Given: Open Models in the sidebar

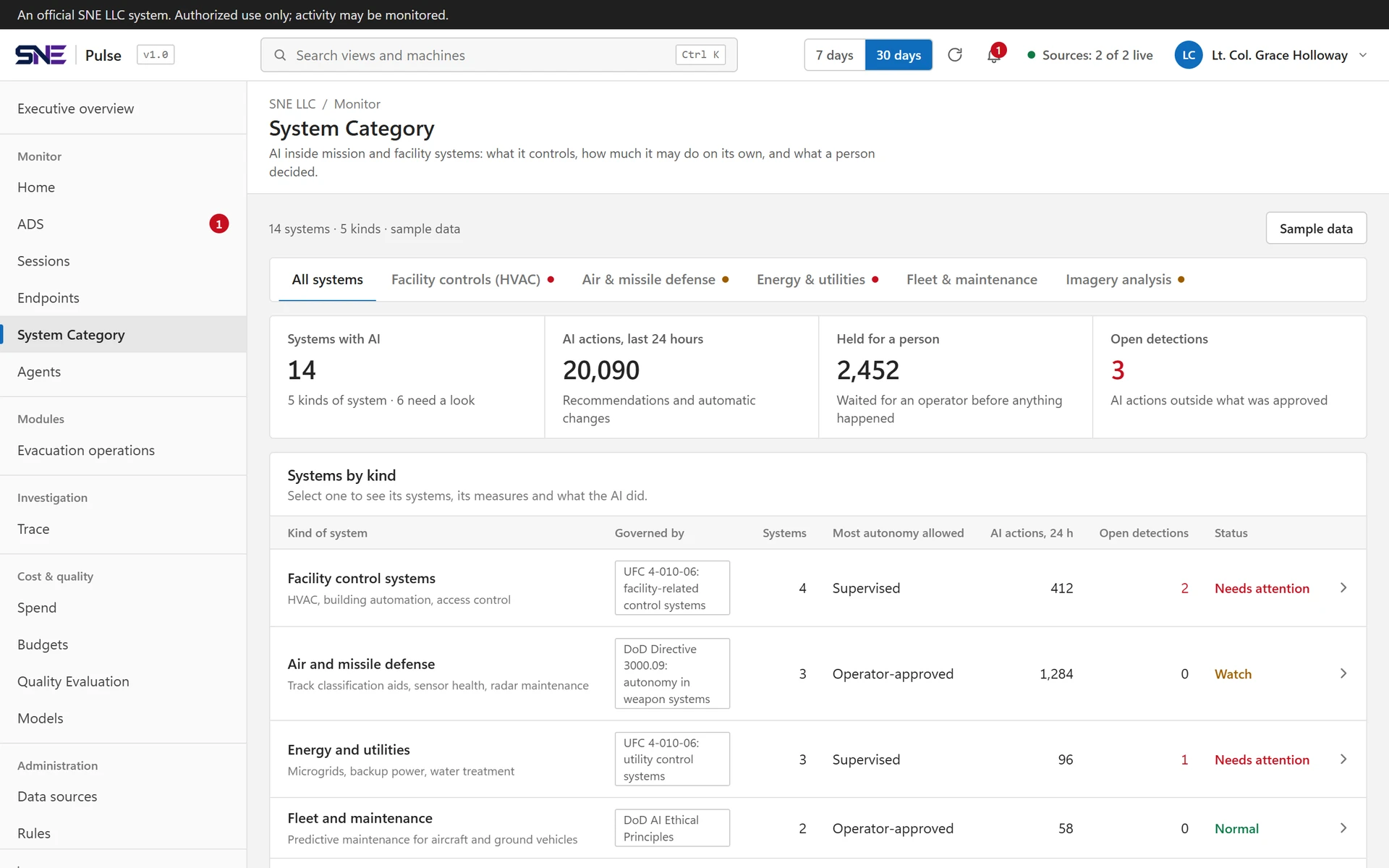Looking at the screenshot, I should (123, 719).
